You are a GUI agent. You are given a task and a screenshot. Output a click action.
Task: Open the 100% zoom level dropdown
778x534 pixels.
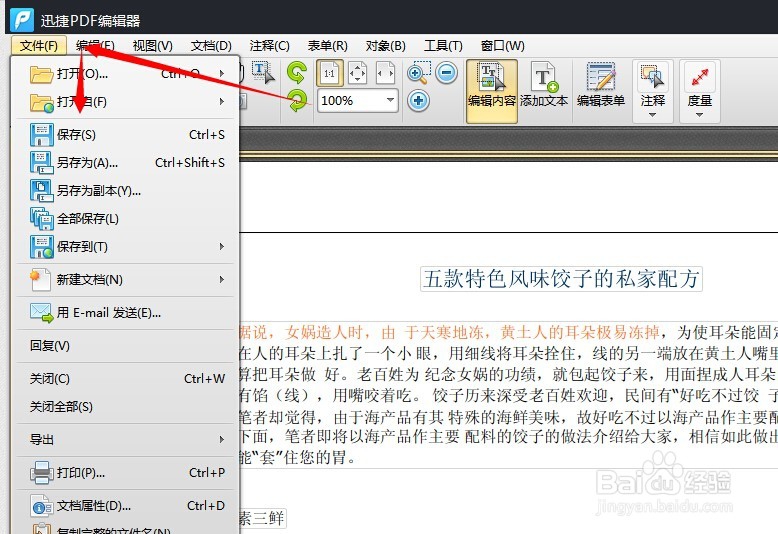(390, 101)
